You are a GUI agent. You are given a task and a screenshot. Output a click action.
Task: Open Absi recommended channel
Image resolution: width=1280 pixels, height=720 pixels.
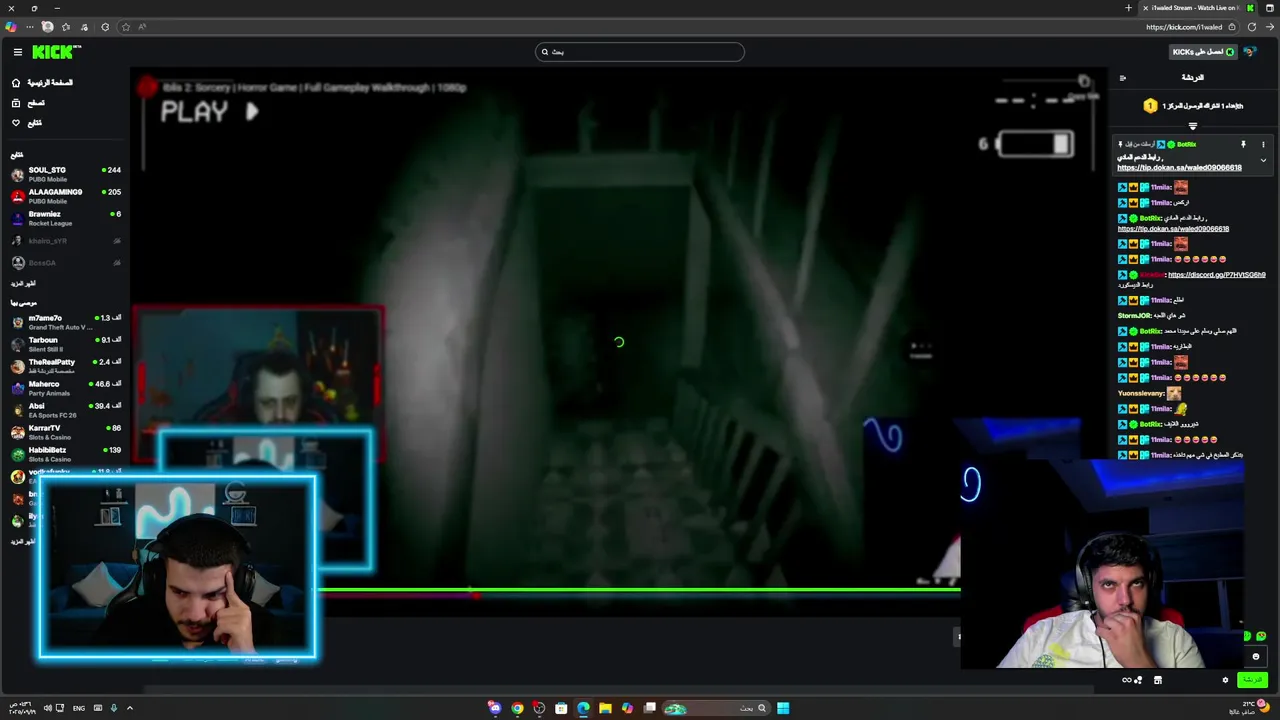[x=66, y=410]
